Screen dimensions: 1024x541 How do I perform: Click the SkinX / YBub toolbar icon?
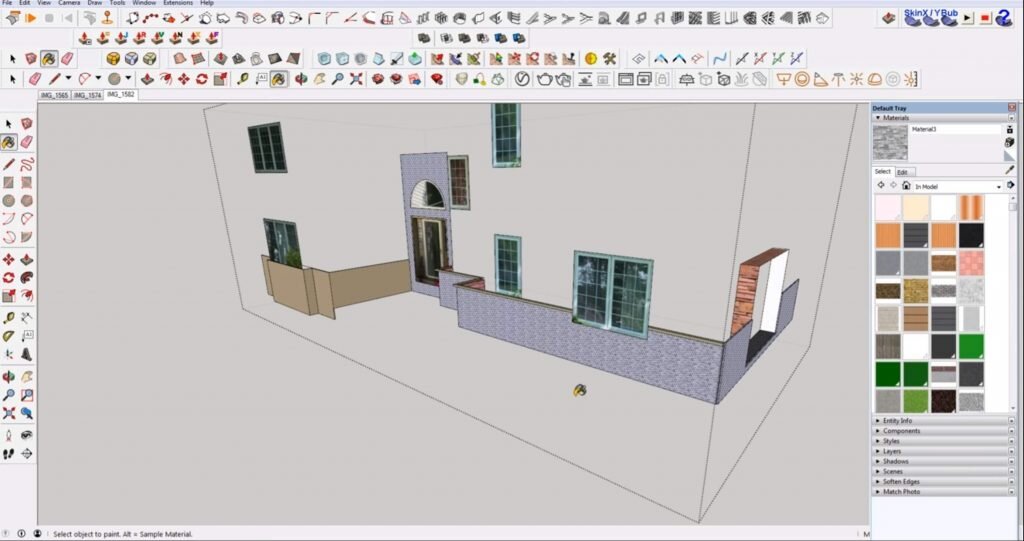pyautogui.click(x=931, y=18)
